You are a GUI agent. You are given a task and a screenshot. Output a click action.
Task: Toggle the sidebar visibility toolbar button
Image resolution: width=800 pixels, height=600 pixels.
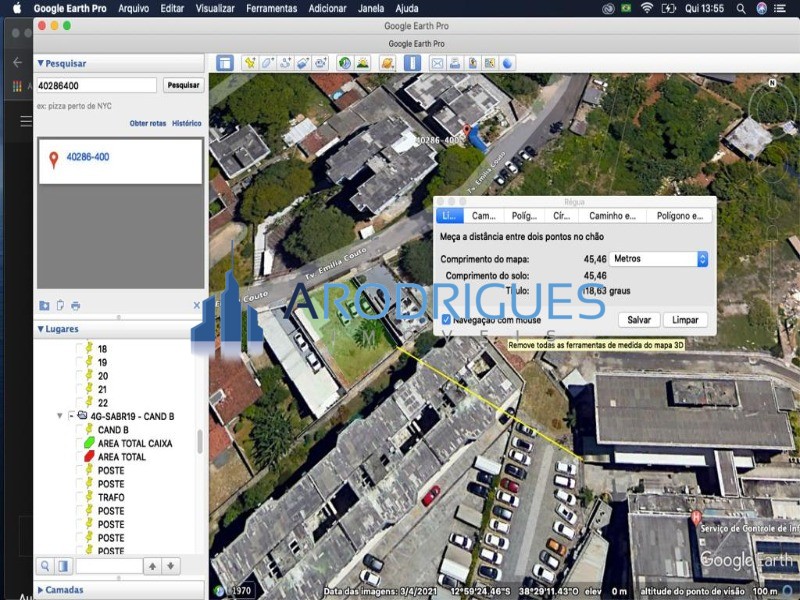pos(225,63)
